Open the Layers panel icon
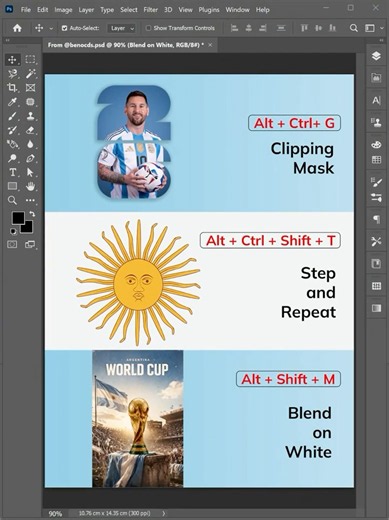This screenshot has width=389, height=520. click(x=376, y=56)
